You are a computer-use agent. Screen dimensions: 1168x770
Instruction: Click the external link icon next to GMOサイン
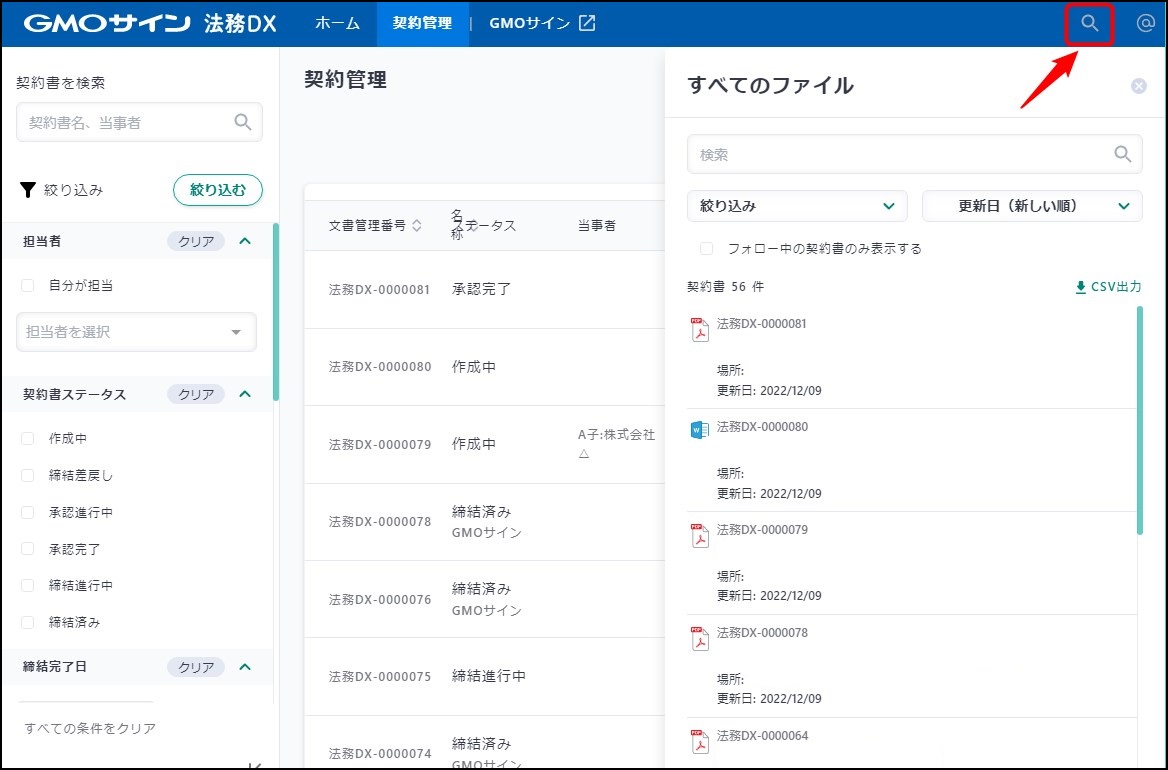point(587,23)
